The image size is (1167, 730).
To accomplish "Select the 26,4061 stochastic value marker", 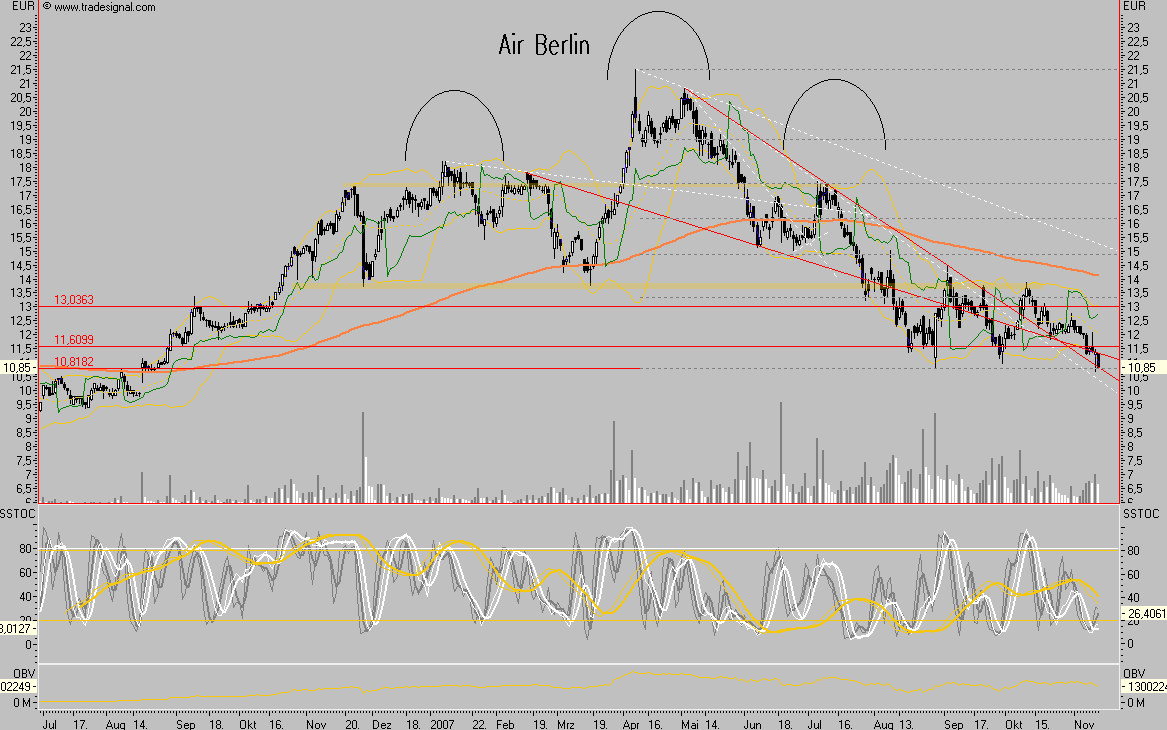I will (1145, 611).
